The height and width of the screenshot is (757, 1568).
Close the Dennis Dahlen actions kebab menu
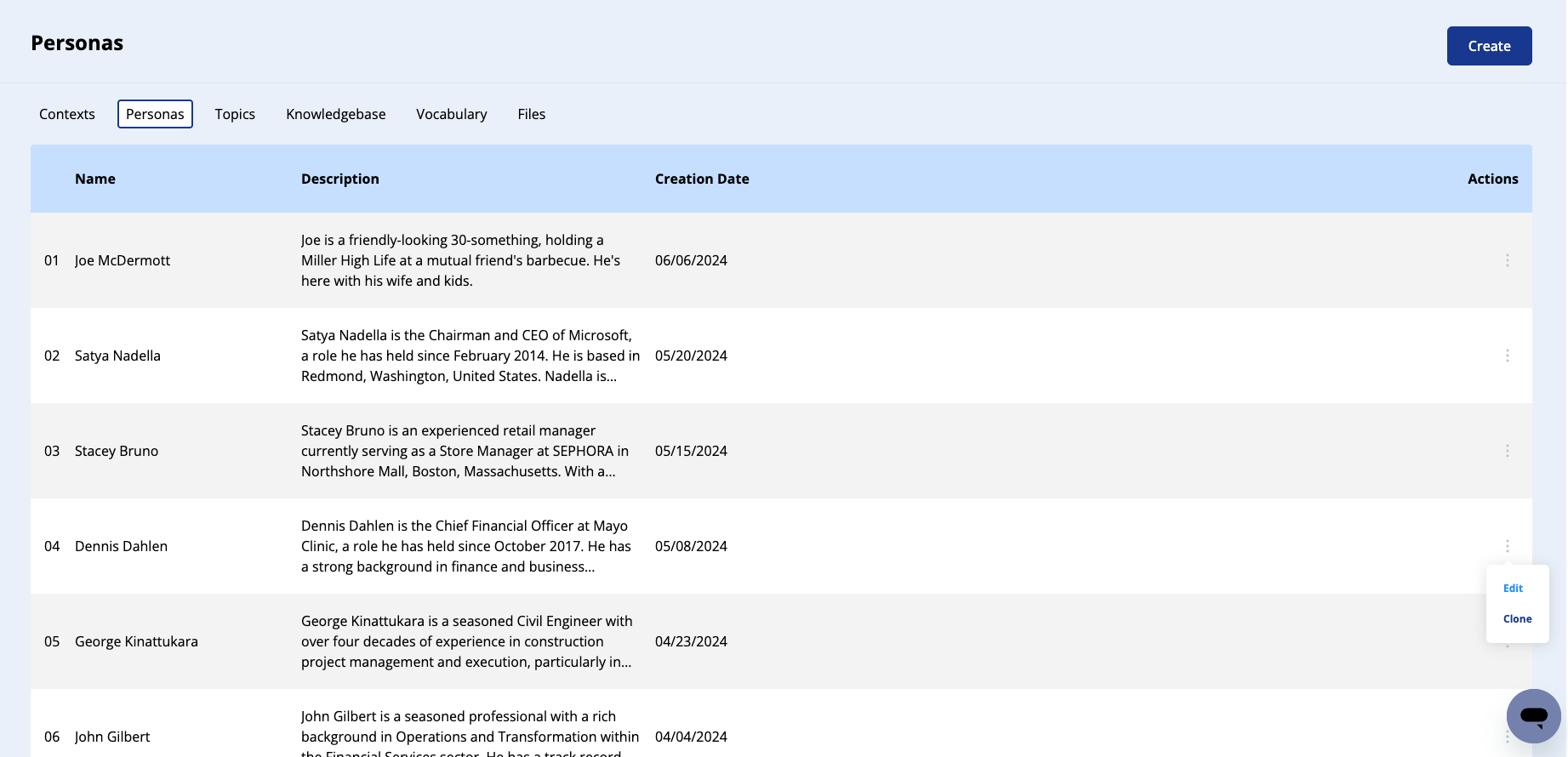pyautogui.click(x=1507, y=546)
